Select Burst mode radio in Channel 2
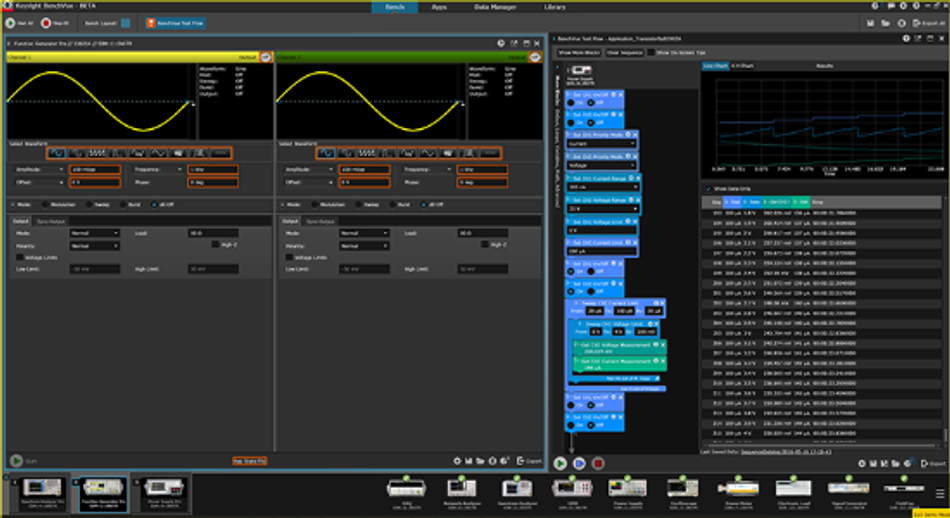Image resolution: width=950 pixels, height=518 pixels. point(393,205)
